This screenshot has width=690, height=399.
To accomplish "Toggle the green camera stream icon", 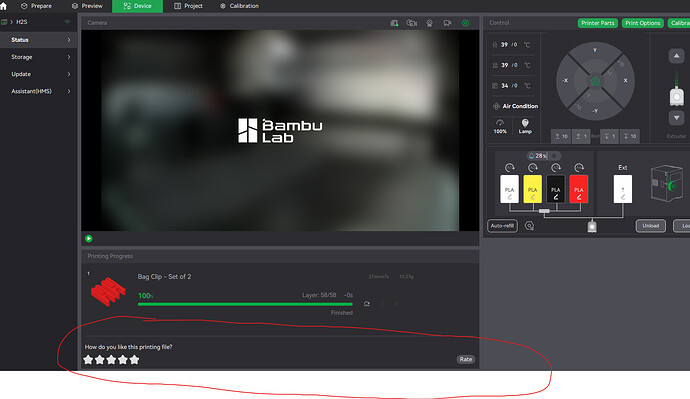I will point(465,23).
